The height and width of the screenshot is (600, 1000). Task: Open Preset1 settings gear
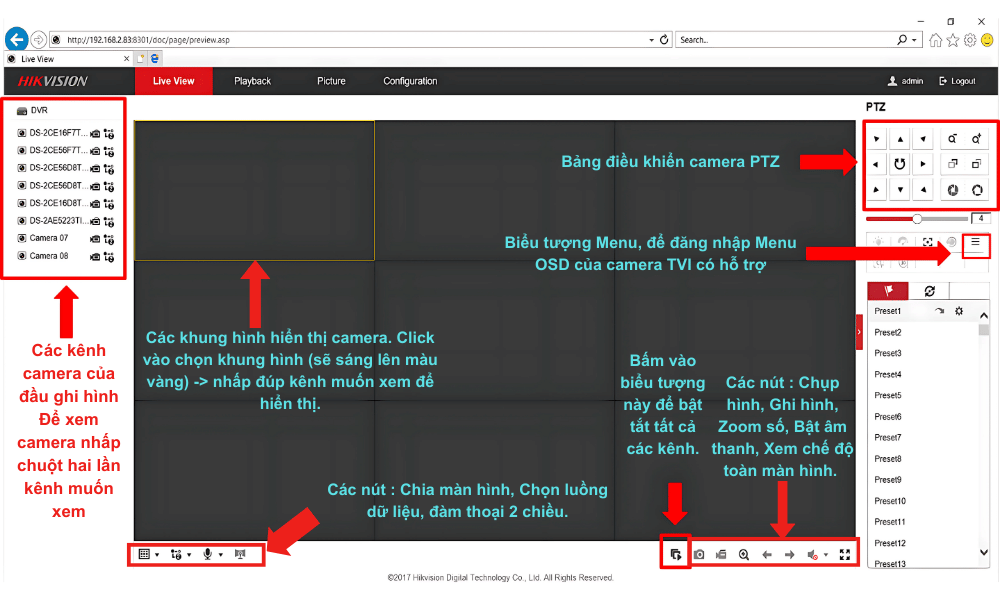coord(959,311)
